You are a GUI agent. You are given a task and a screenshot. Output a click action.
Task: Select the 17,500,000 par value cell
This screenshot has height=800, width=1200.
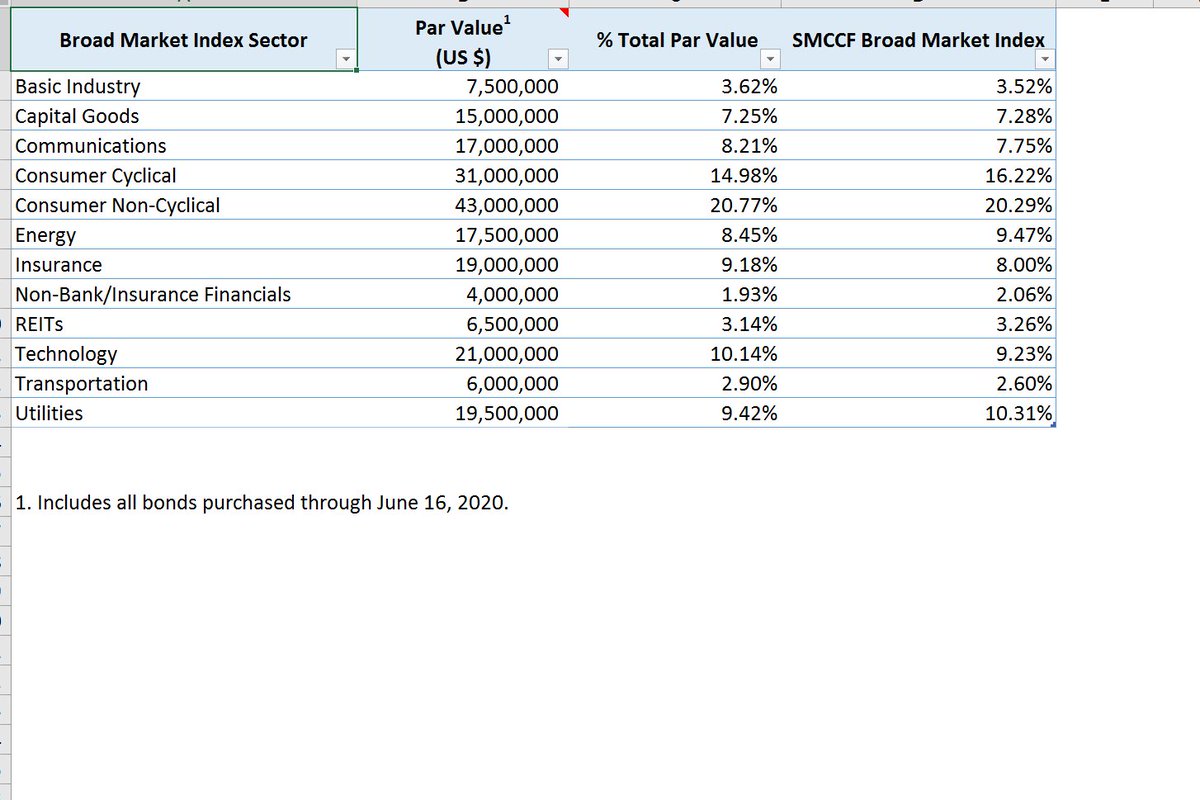tap(463, 235)
